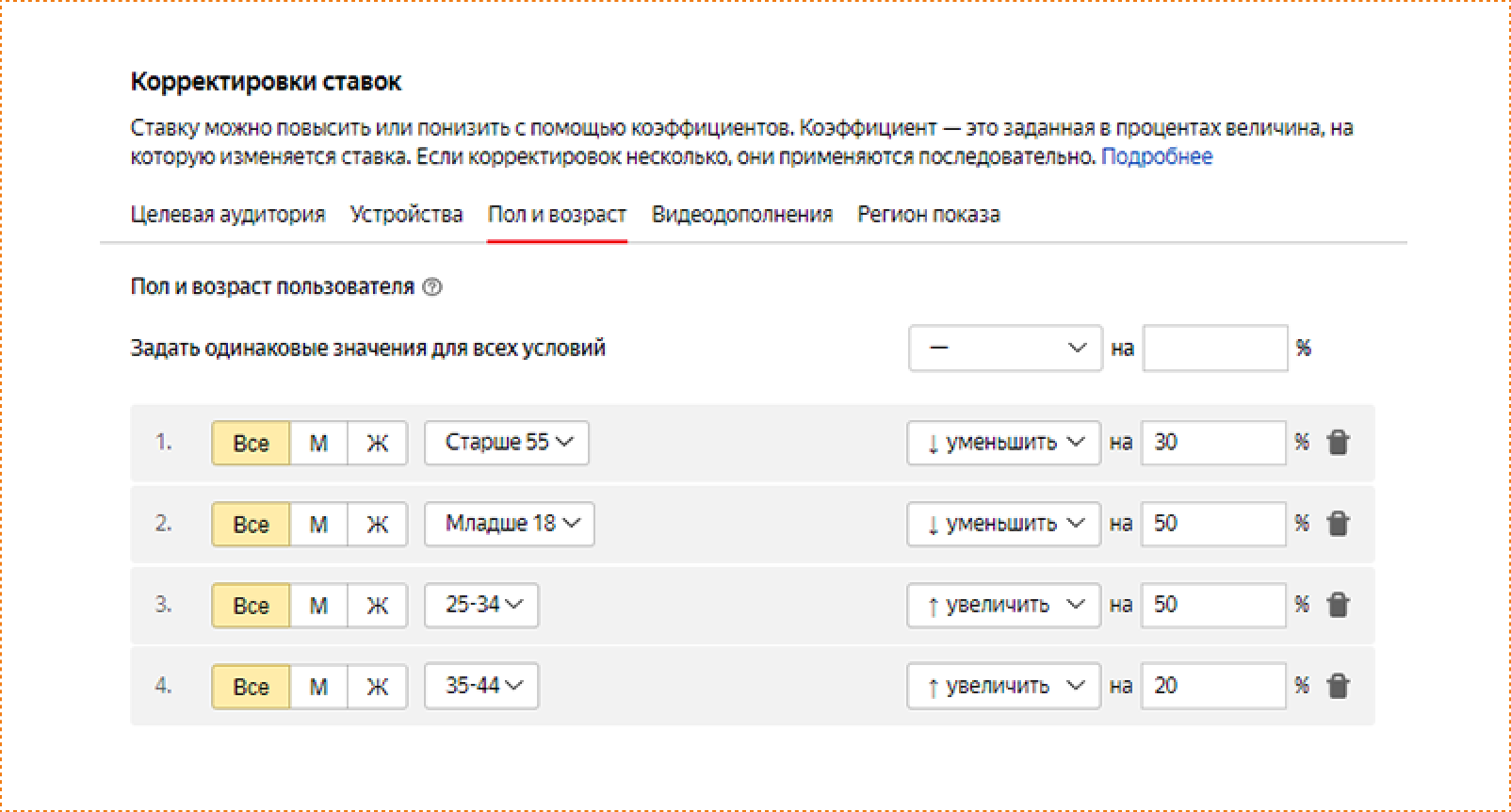The width and height of the screenshot is (1511, 812).
Task: Expand 'уменьшить' dropdown in the first row
Action: pyautogui.click(x=1003, y=443)
